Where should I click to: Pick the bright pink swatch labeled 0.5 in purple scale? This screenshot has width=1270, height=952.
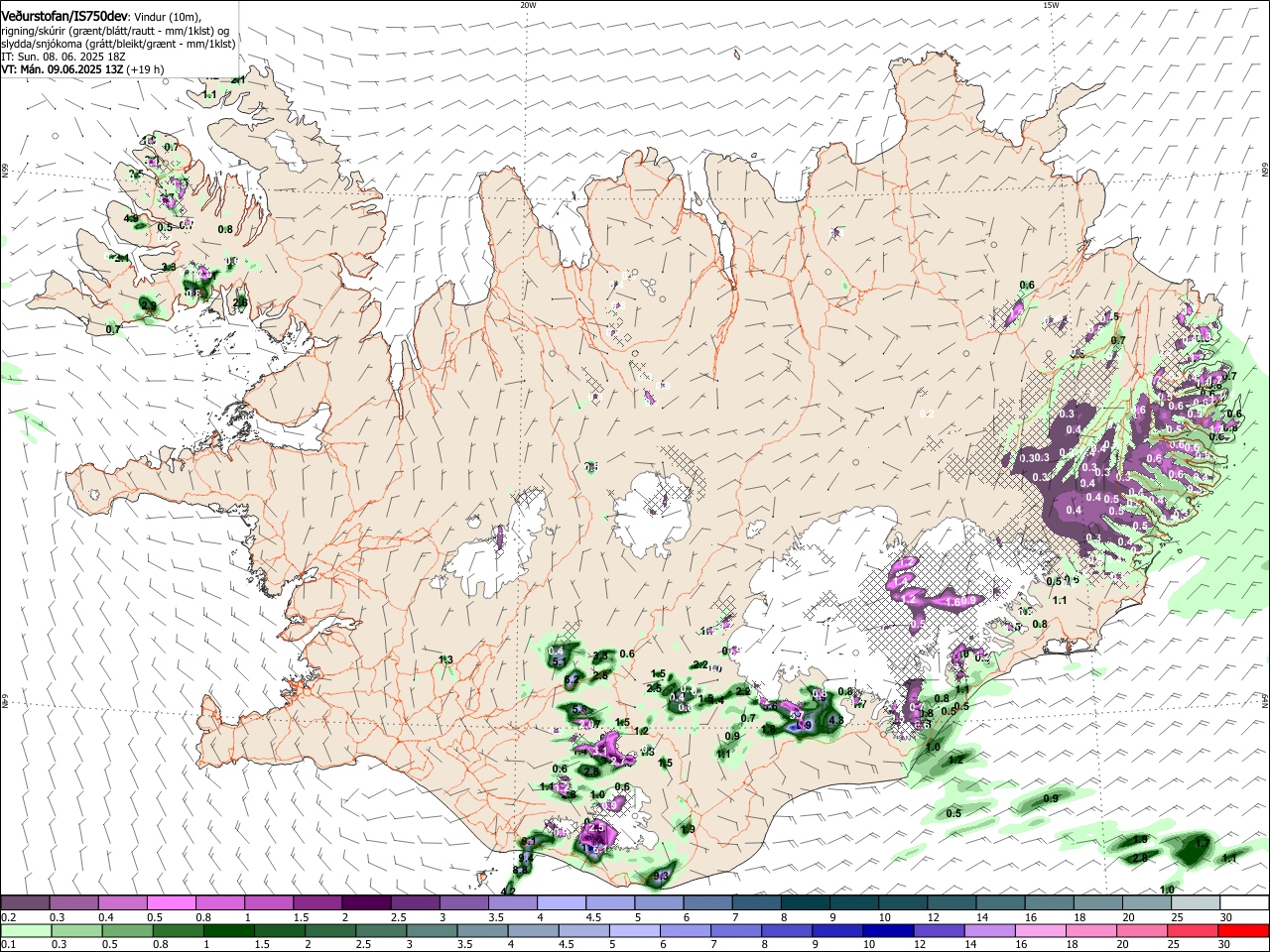point(171,903)
